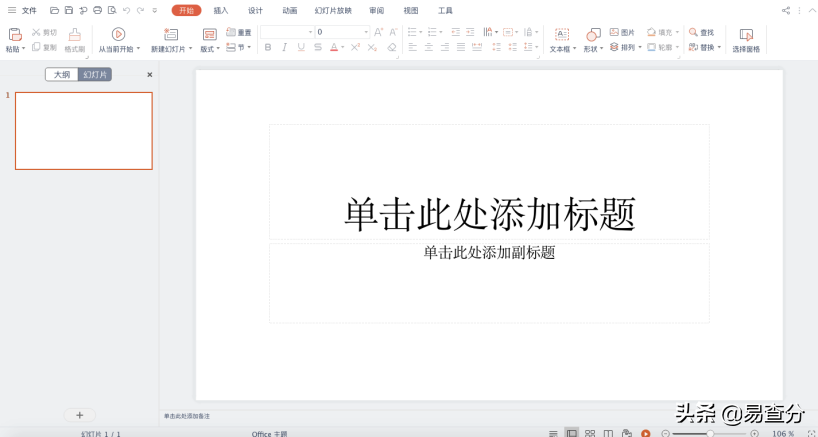
Task: Click the Shapes (形状) icon
Action: tap(593, 35)
